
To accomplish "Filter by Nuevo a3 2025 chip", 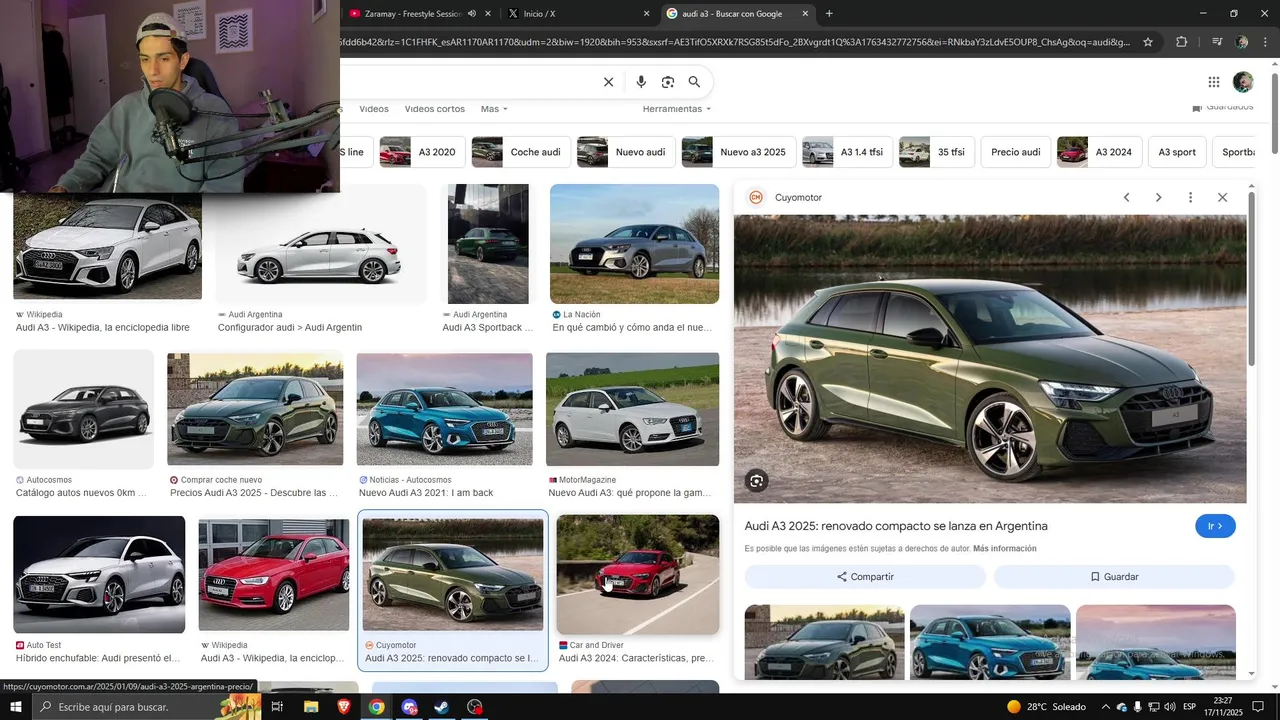I will (x=738, y=152).
